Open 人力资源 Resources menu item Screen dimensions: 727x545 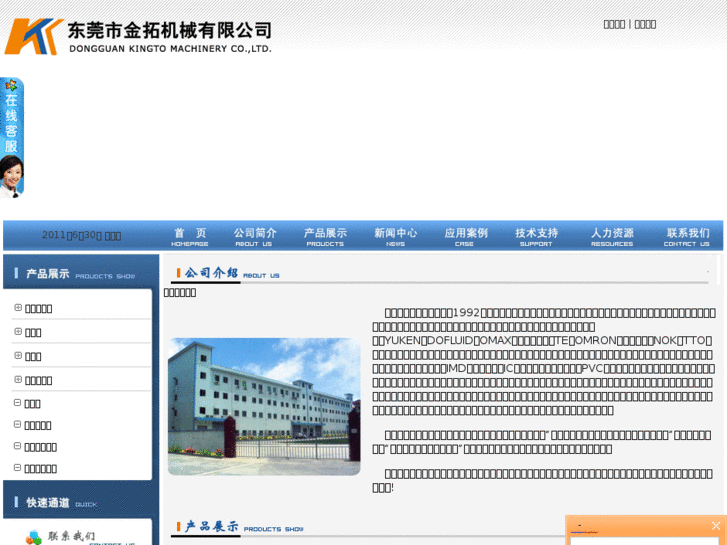[x=612, y=237]
